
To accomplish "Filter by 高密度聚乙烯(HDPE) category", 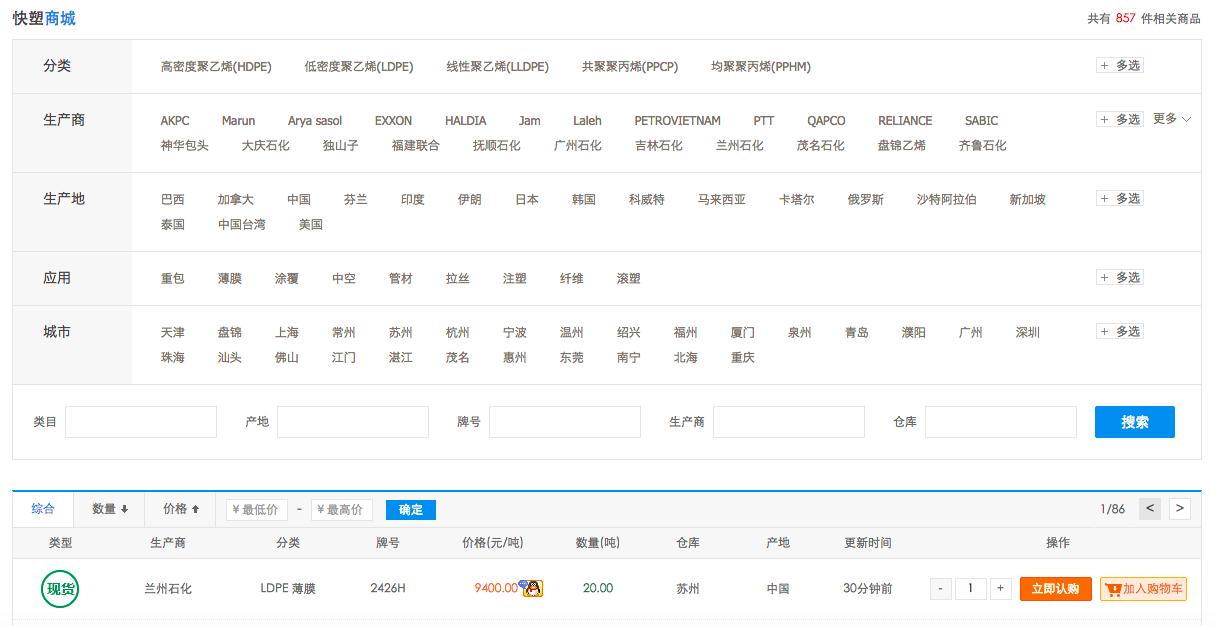I will coord(216,67).
